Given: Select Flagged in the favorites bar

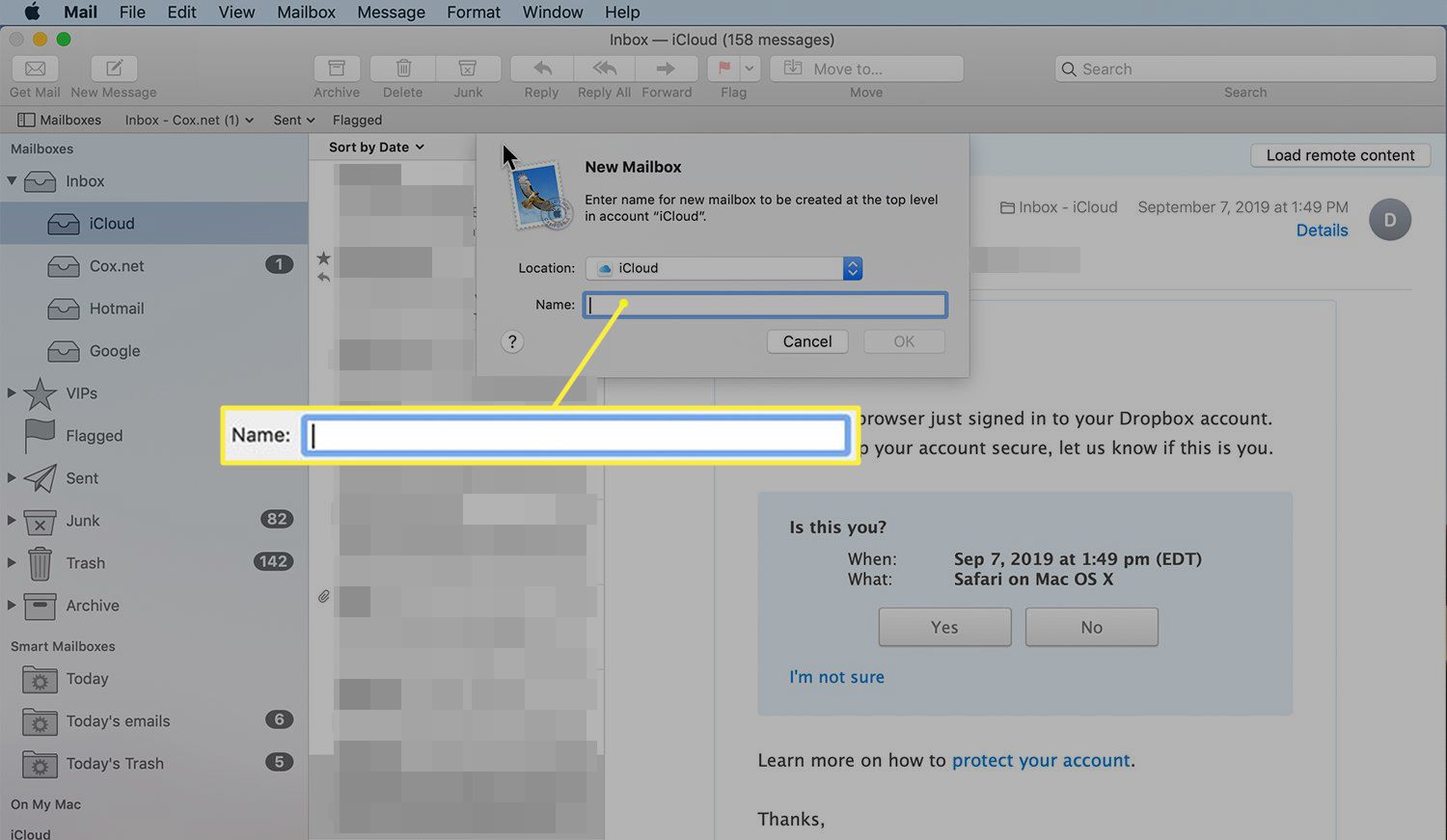Looking at the screenshot, I should [x=357, y=120].
